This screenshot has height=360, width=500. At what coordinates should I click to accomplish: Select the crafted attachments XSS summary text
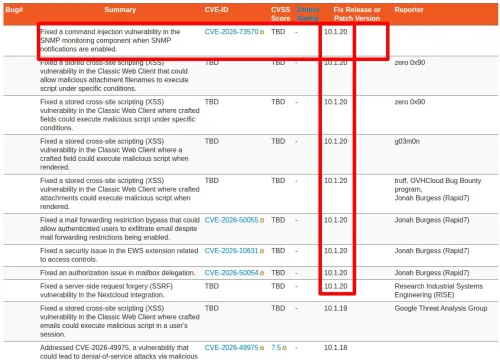[120, 193]
